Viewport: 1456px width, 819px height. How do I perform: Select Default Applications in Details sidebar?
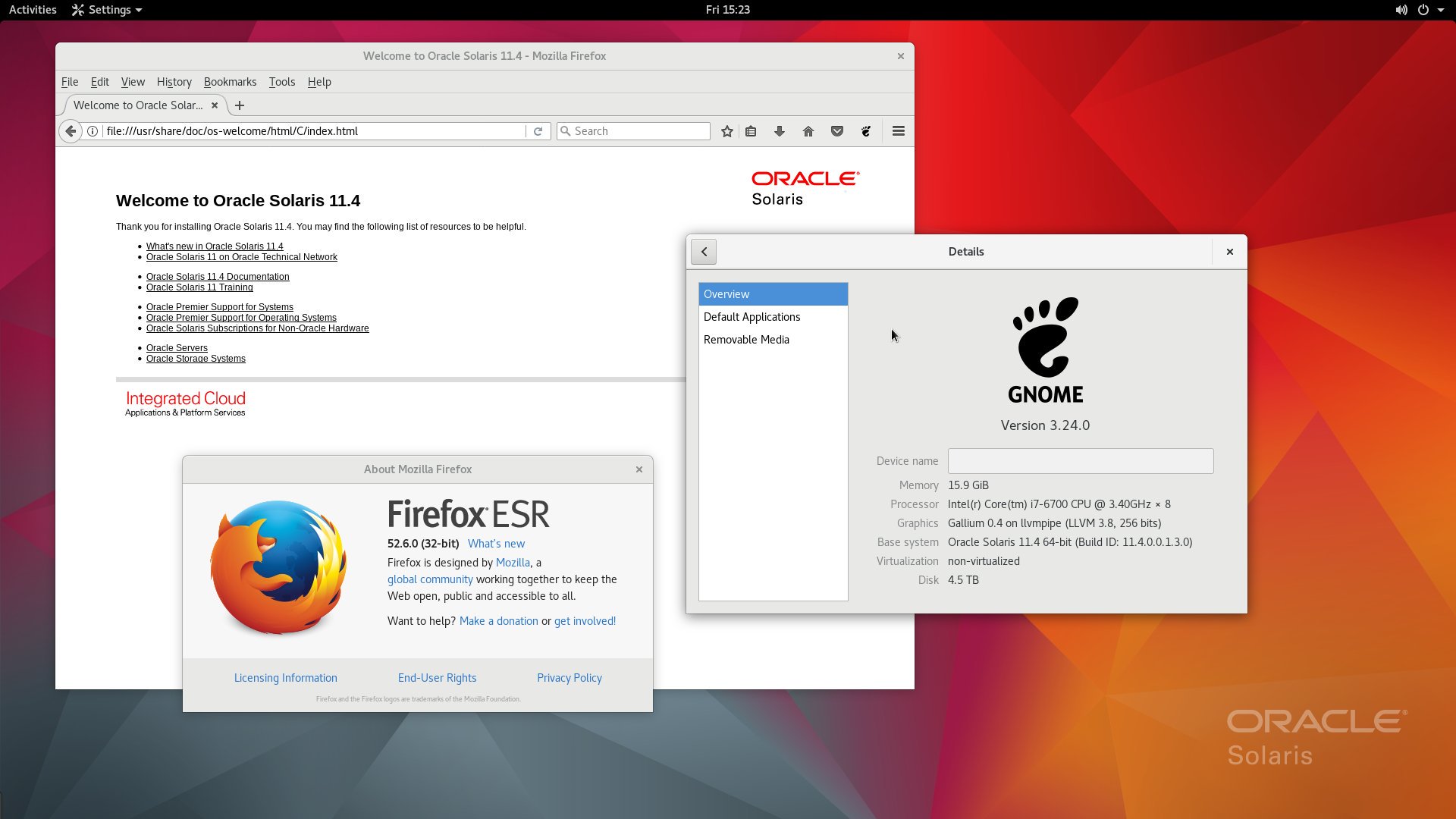(x=773, y=317)
